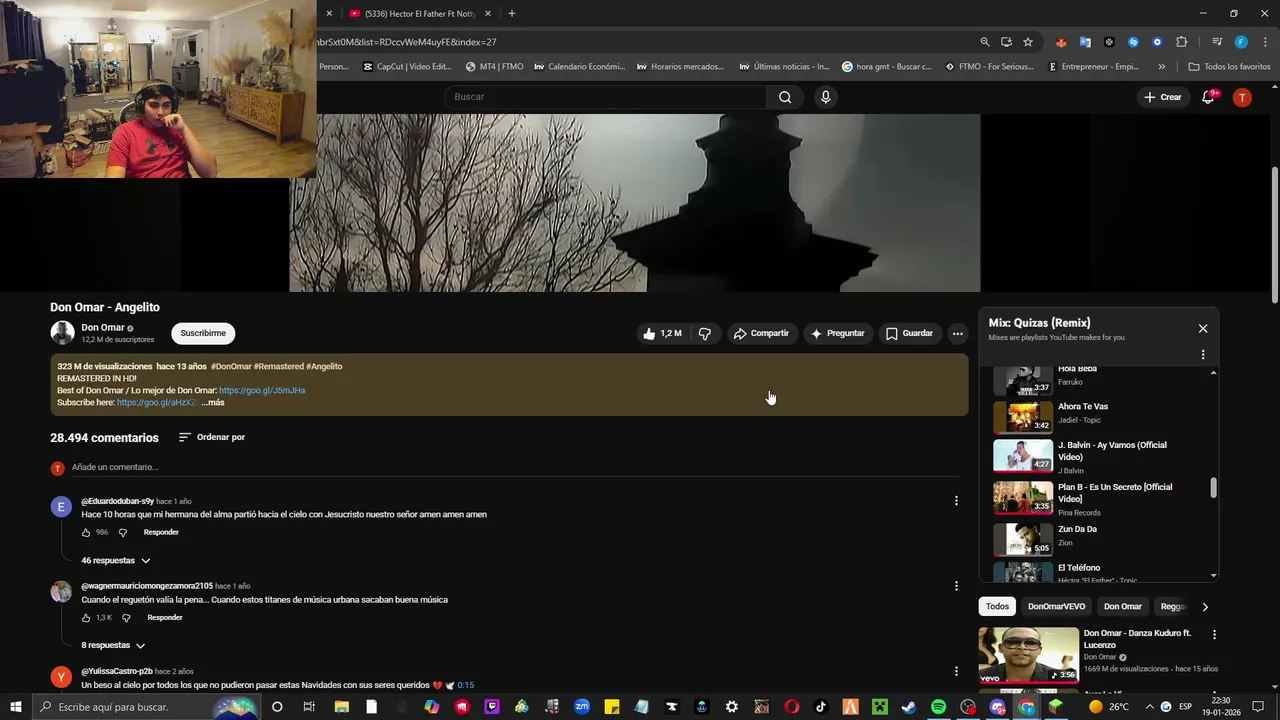Image resolution: width=1280 pixels, height=720 pixels.
Task: Click the Preguntar button
Action: (x=838, y=333)
